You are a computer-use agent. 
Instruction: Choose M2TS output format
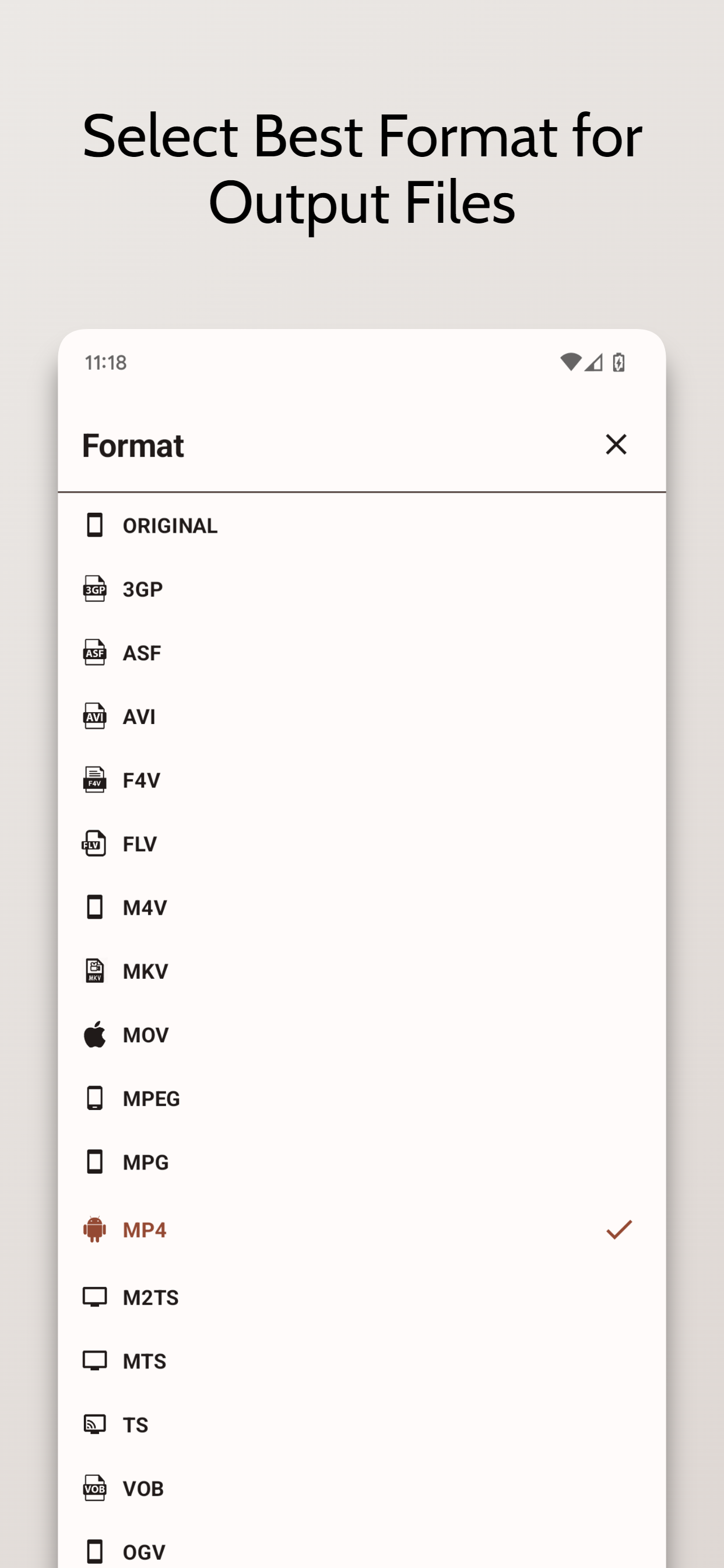(150, 1297)
